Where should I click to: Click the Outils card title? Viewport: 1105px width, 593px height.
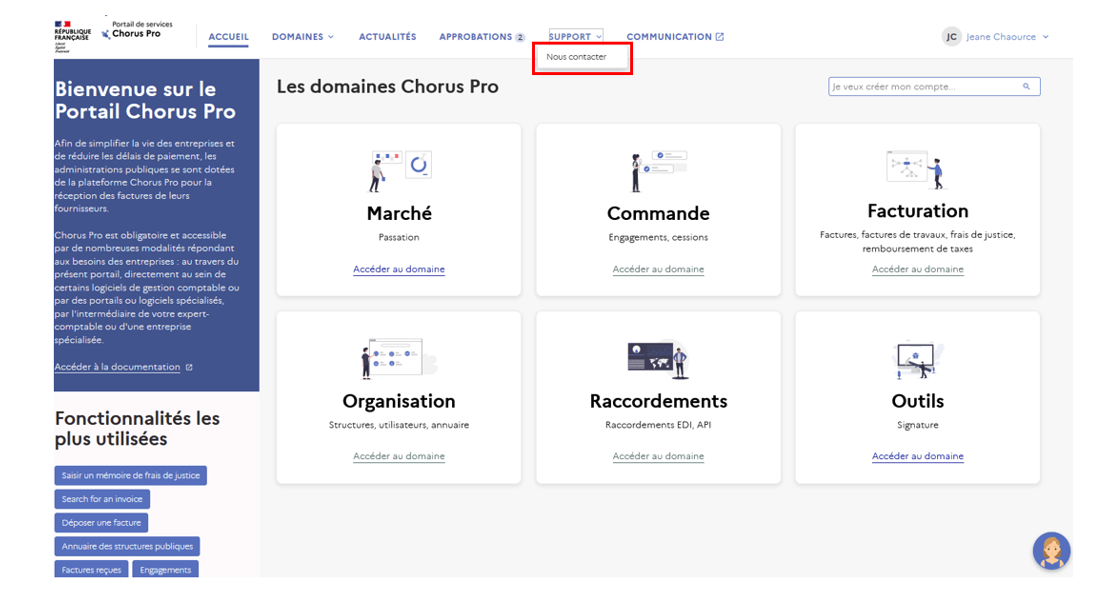pos(918,401)
